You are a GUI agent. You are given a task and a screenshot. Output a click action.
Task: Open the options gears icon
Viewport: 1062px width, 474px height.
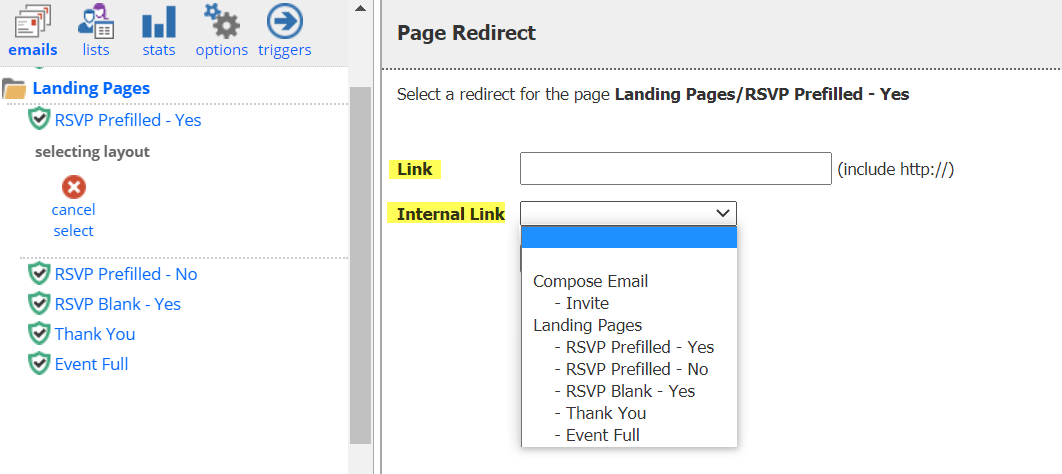pyautogui.click(x=221, y=22)
